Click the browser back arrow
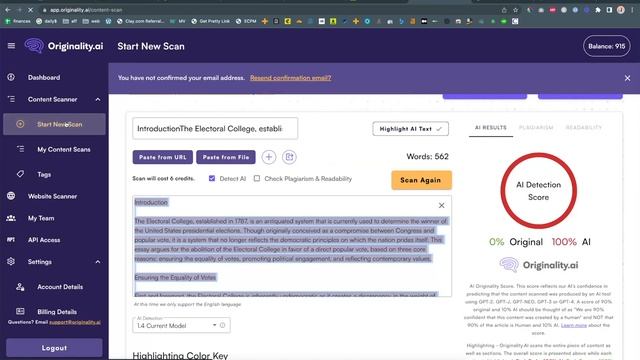Image resolution: width=640 pixels, height=360 pixels. tap(8, 10)
